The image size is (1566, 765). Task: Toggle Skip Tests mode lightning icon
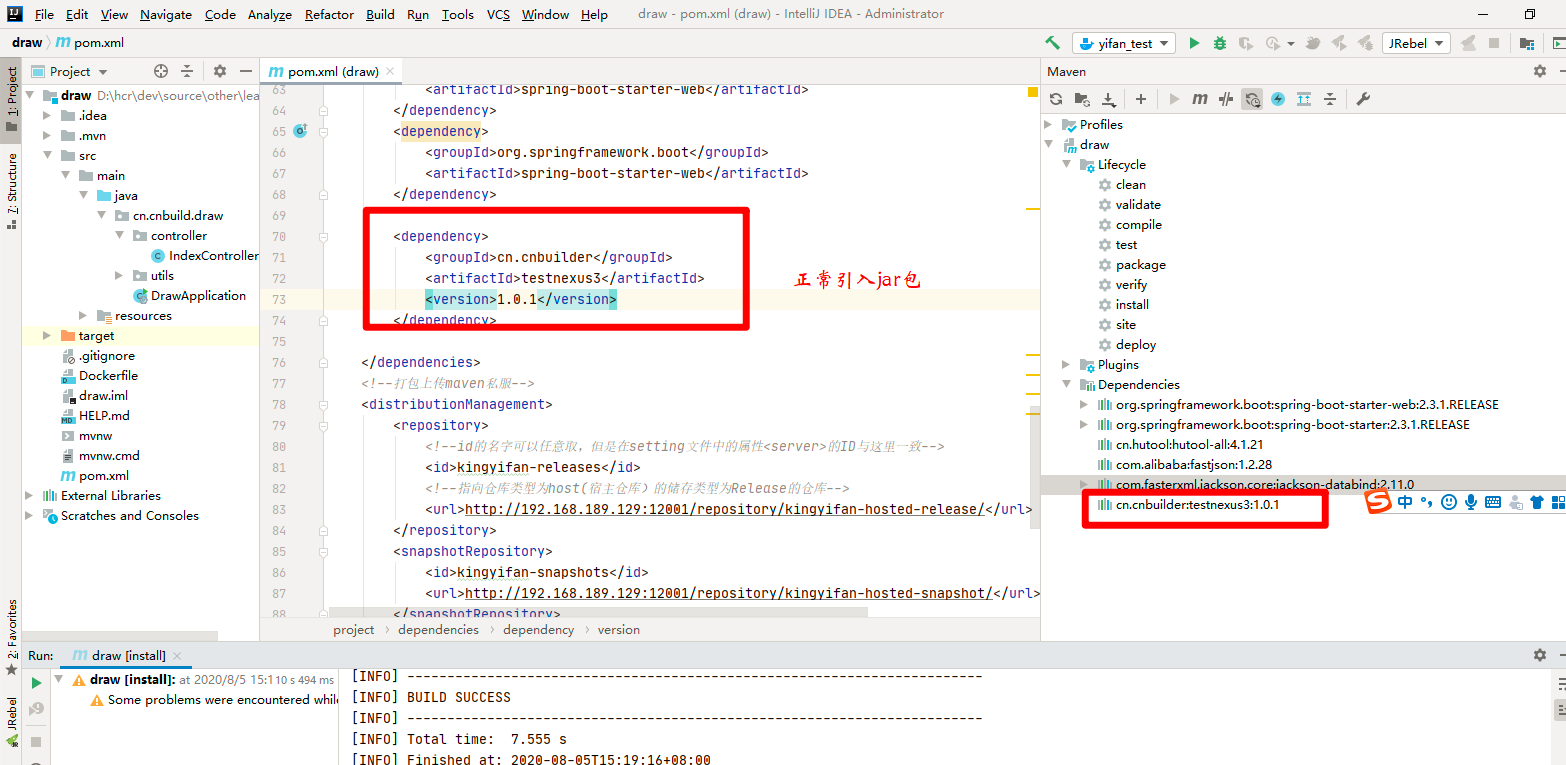point(1278,99)
